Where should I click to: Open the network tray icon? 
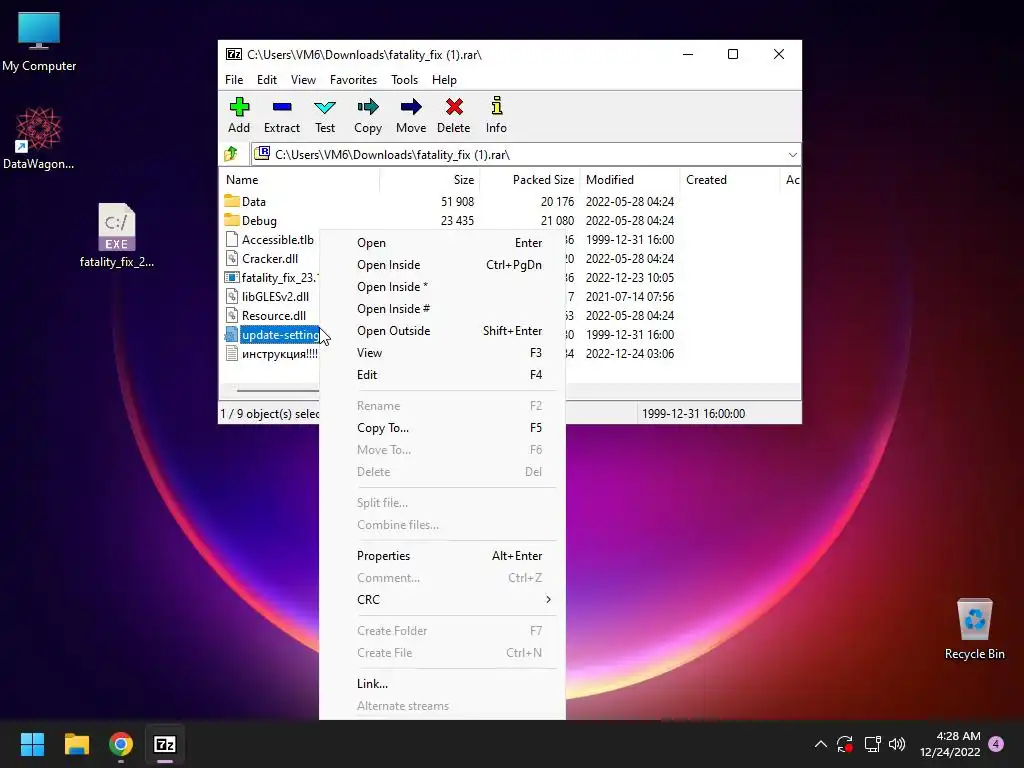coord(872,744)
